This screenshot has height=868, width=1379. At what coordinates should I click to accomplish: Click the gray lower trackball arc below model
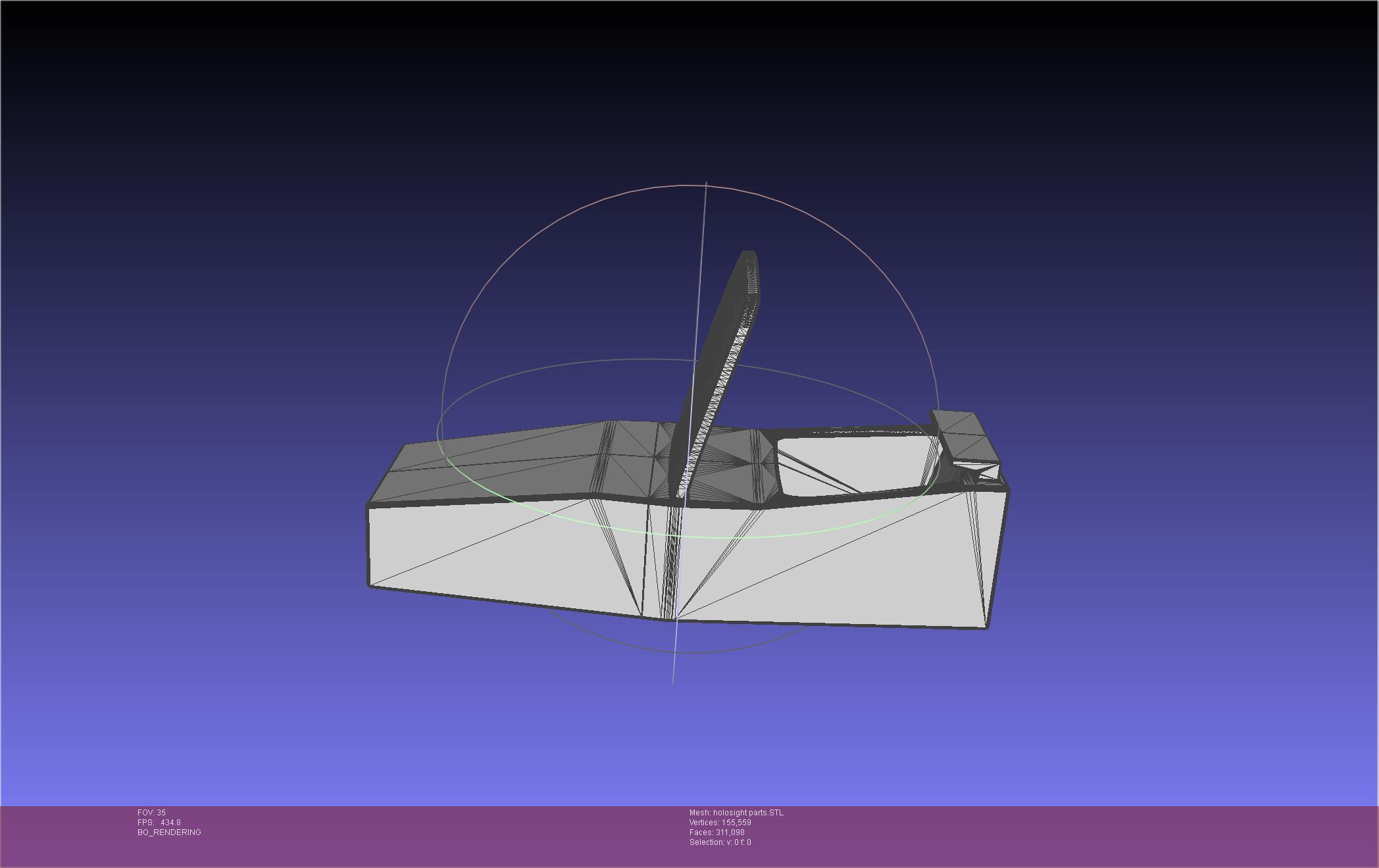pos(724,651)
